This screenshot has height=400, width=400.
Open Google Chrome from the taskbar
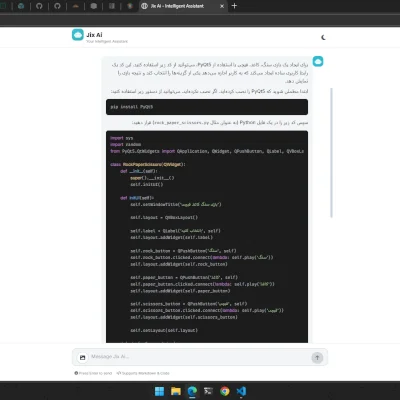(225, 391)
